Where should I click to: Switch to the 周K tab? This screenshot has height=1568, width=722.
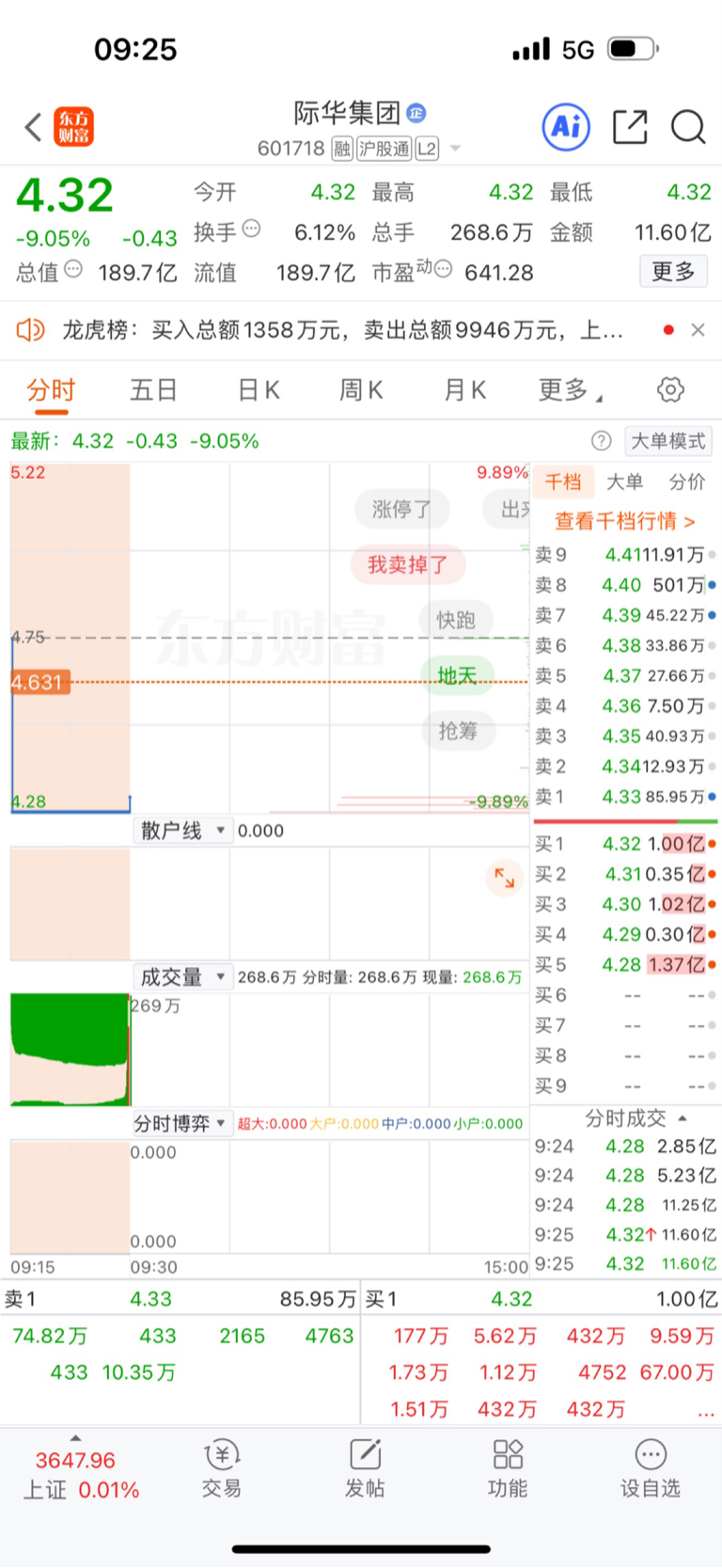(x=361, y=390)
